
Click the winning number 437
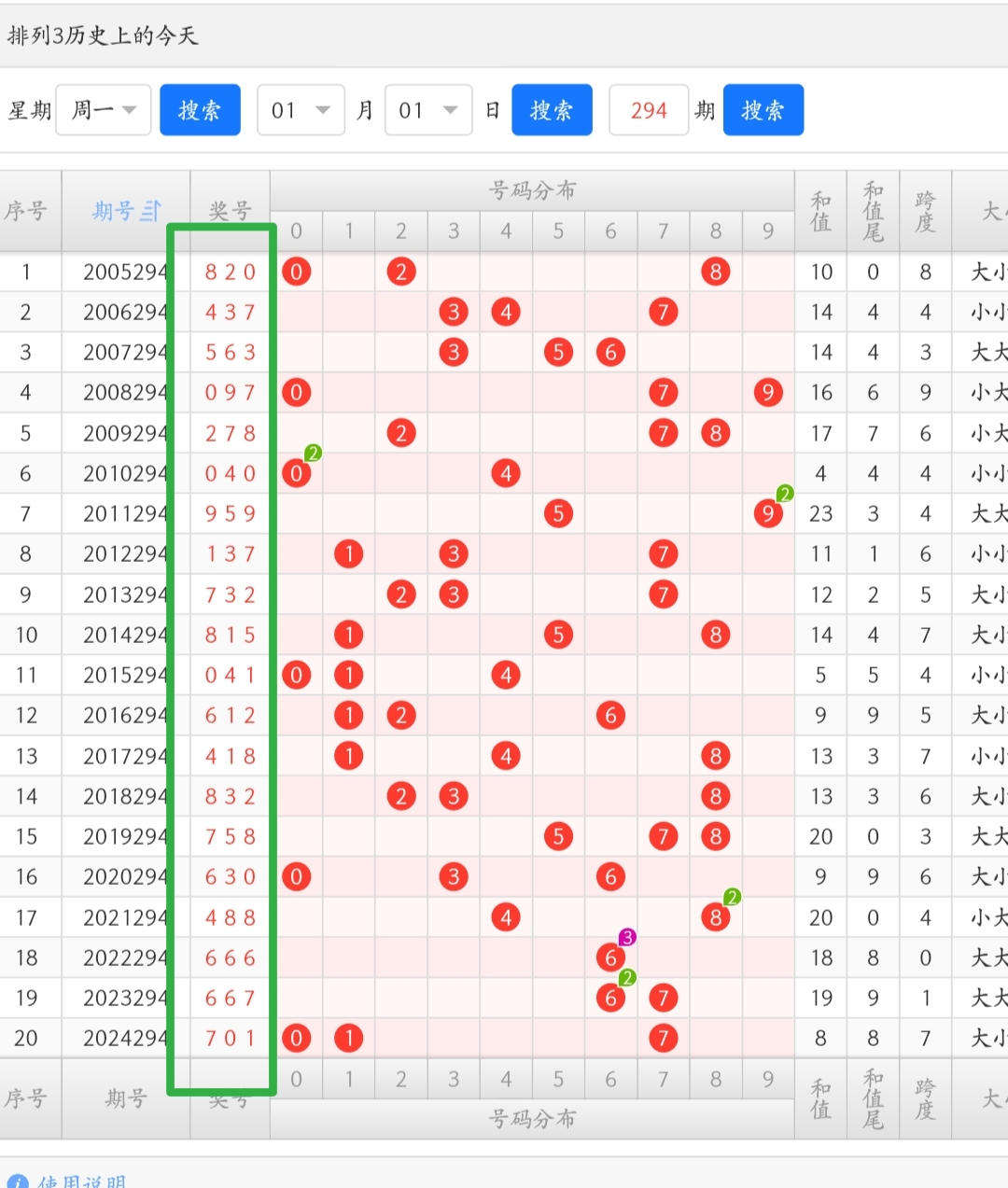(231, 312)
